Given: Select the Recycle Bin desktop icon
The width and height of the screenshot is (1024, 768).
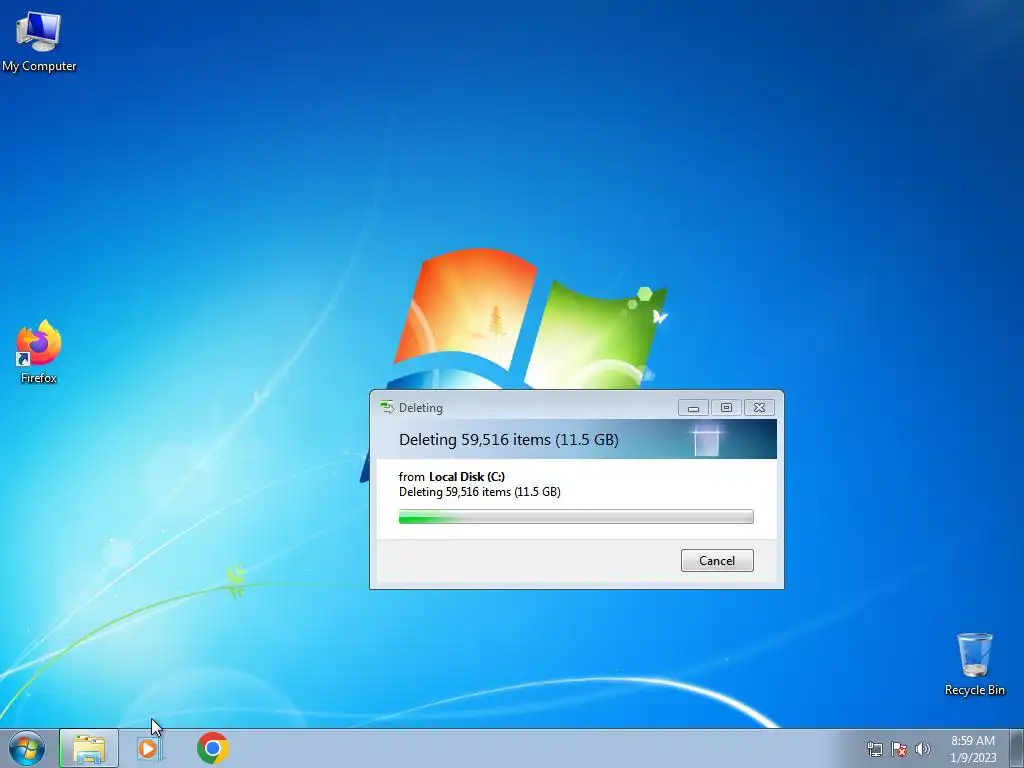Looking at the screenshot, I should click(x=974, y=664).
